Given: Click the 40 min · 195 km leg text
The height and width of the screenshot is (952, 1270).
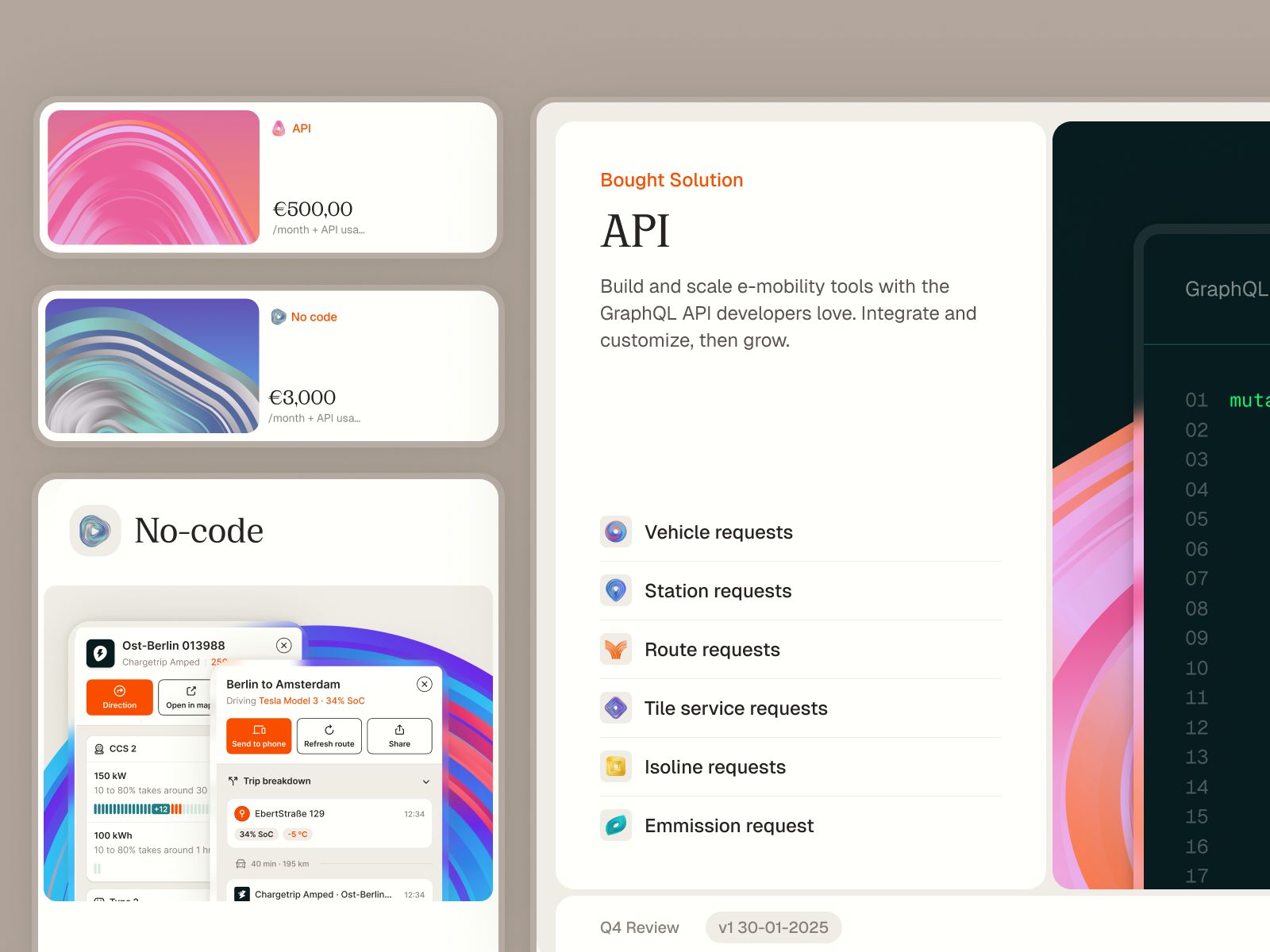Looking at the screenshot, I should click(280, 864).
